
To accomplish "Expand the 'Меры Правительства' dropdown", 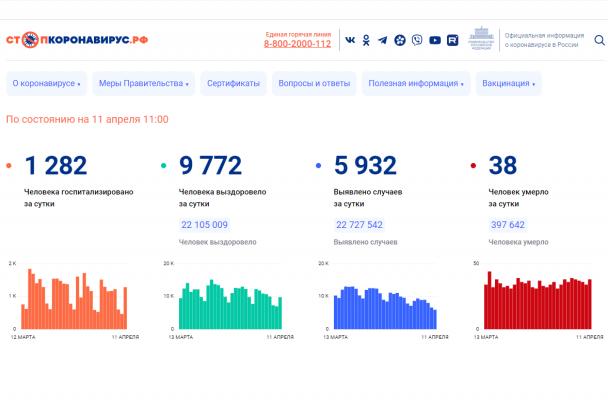I will [144, 83].
